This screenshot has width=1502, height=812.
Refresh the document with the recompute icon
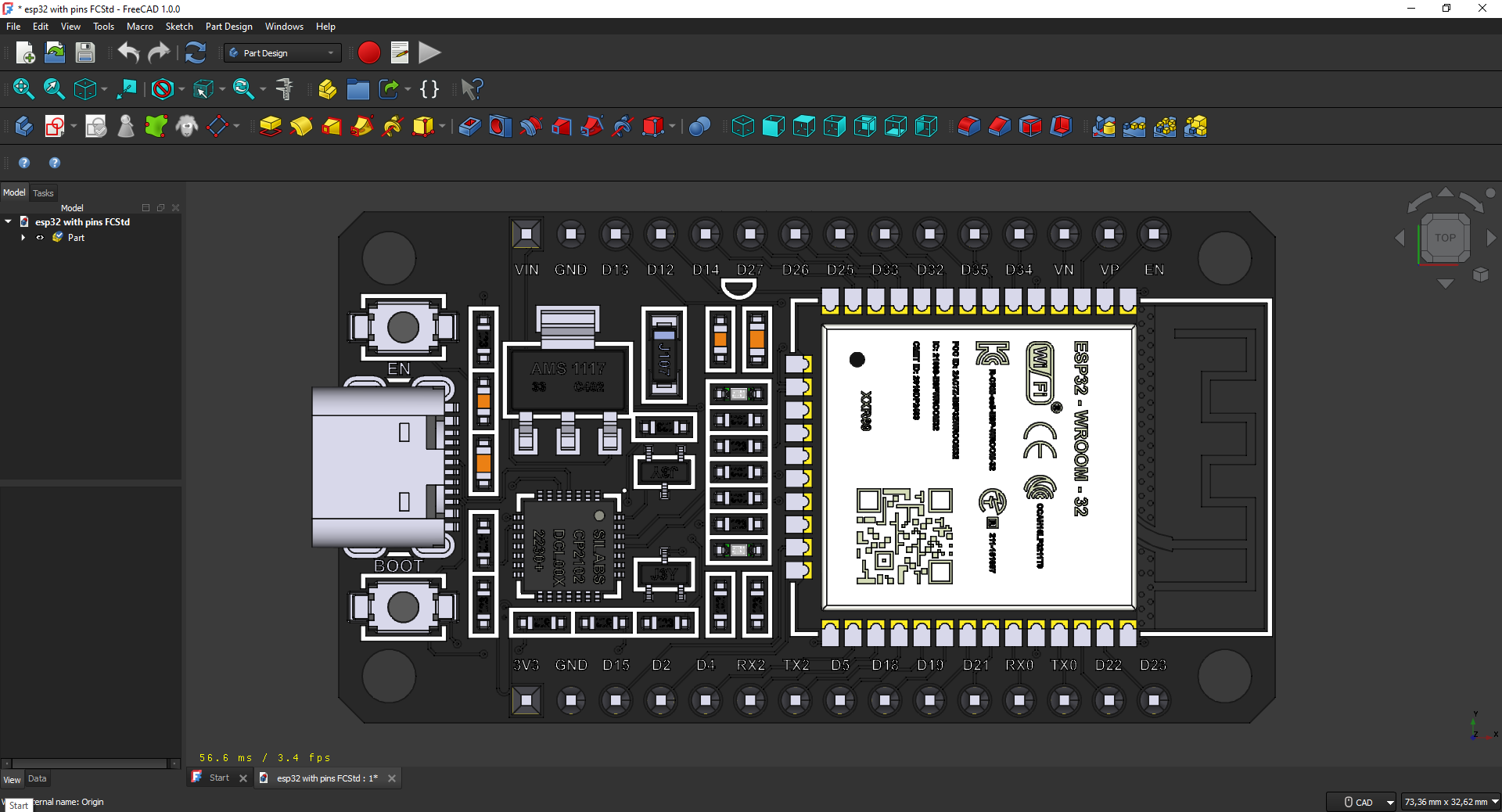point(196,53)
